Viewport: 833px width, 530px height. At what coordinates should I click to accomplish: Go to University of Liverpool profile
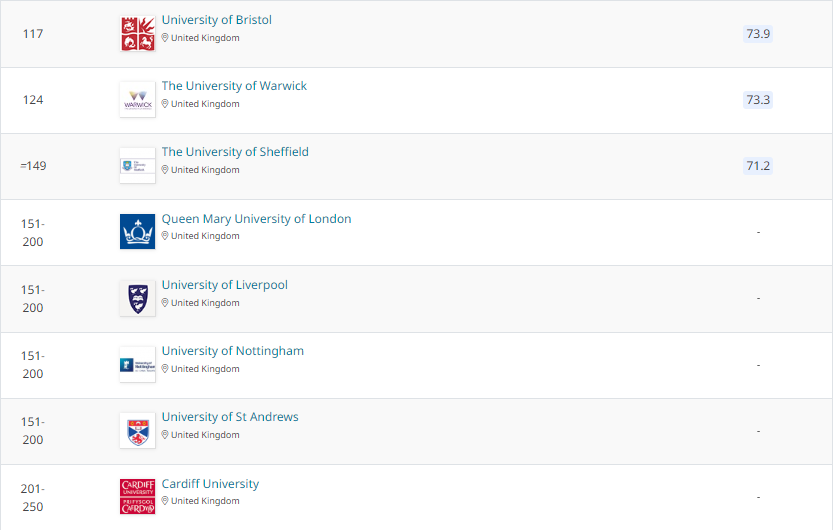click(x=224, y=285)
